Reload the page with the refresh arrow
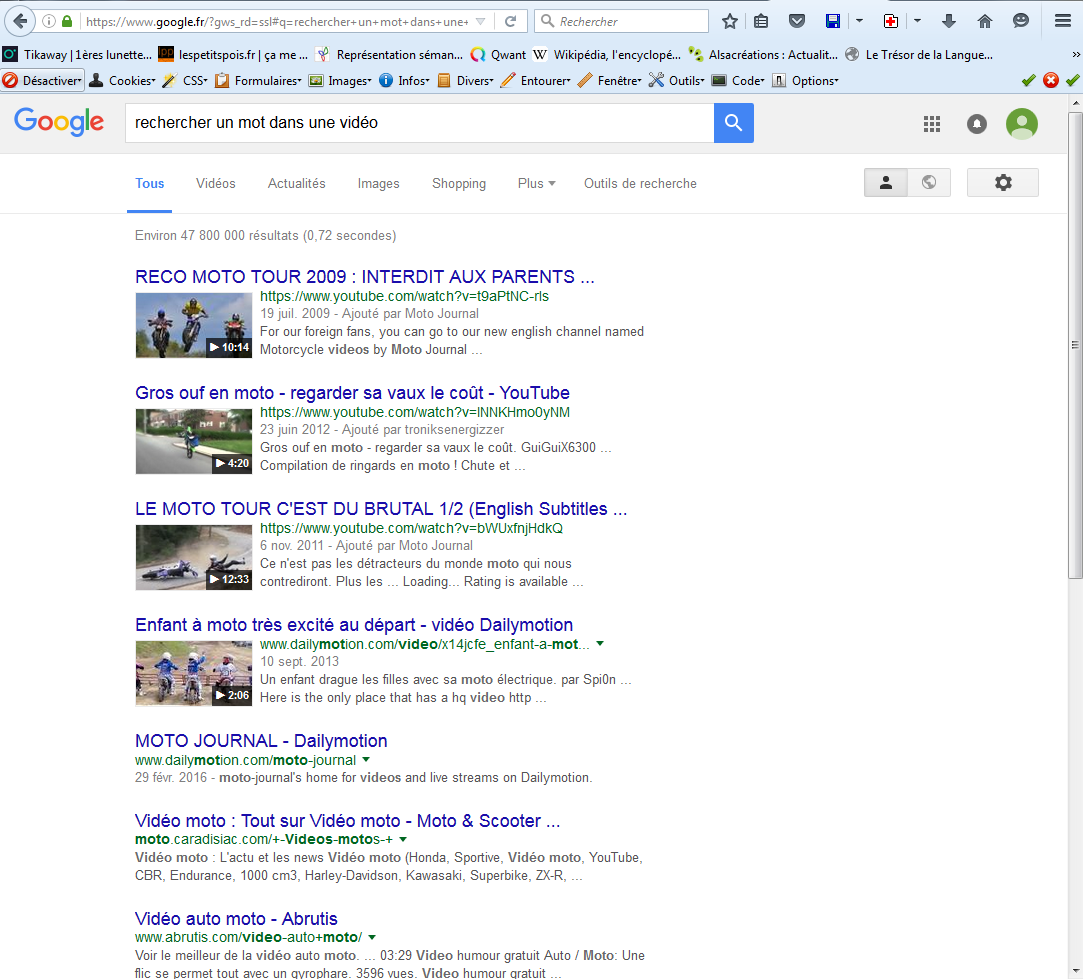 pyautogui.click(x=510, y=21)
